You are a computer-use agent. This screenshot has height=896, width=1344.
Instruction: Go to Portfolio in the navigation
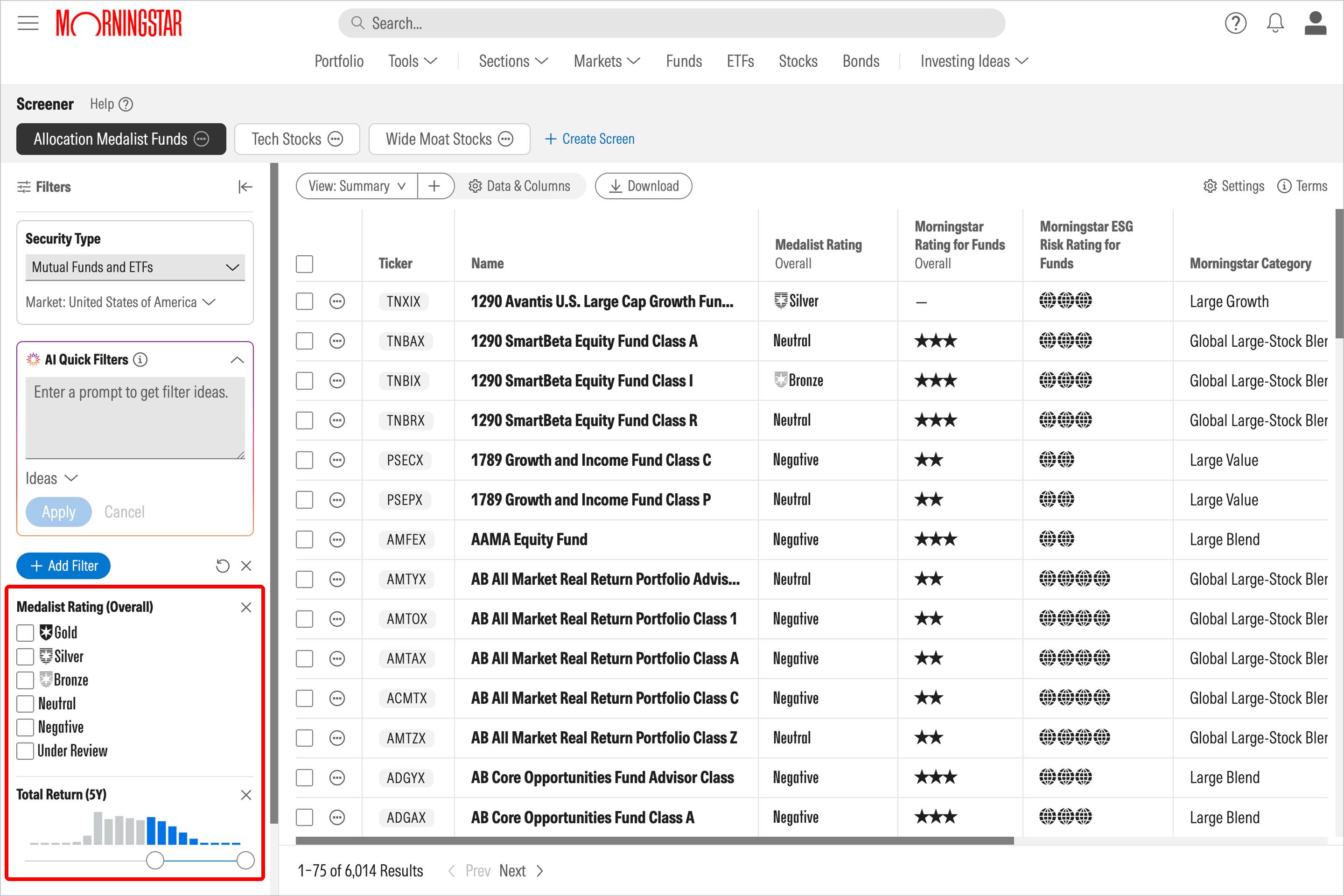tap(339, 61)
